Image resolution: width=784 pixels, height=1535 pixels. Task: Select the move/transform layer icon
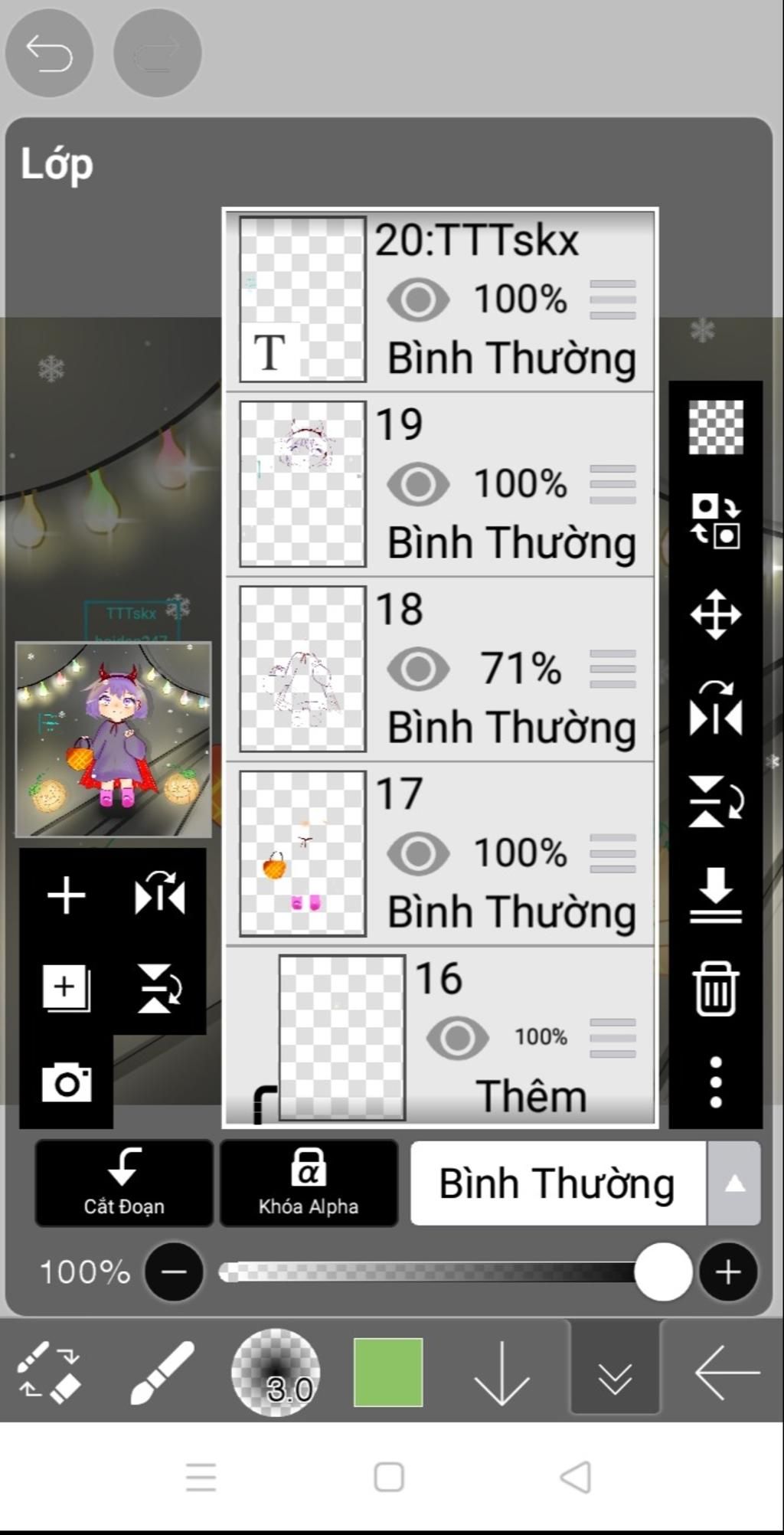[716, 614]
